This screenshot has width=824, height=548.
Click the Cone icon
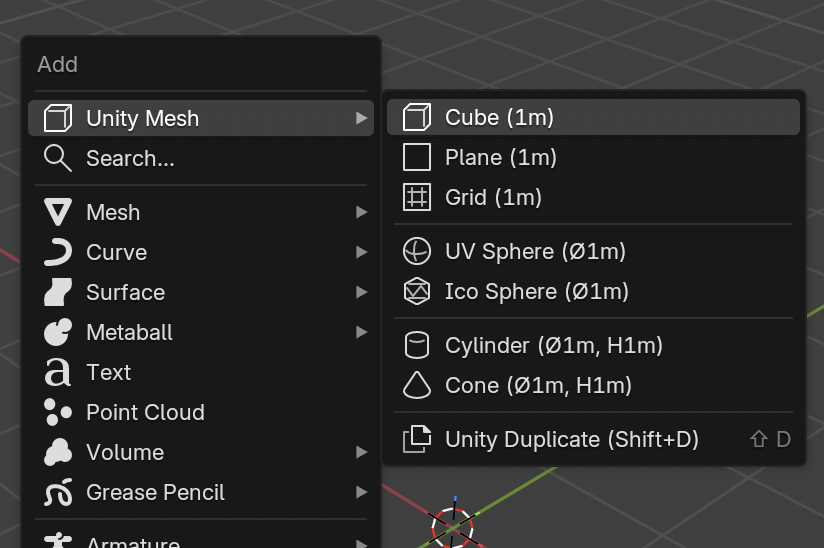coord(417,385)
